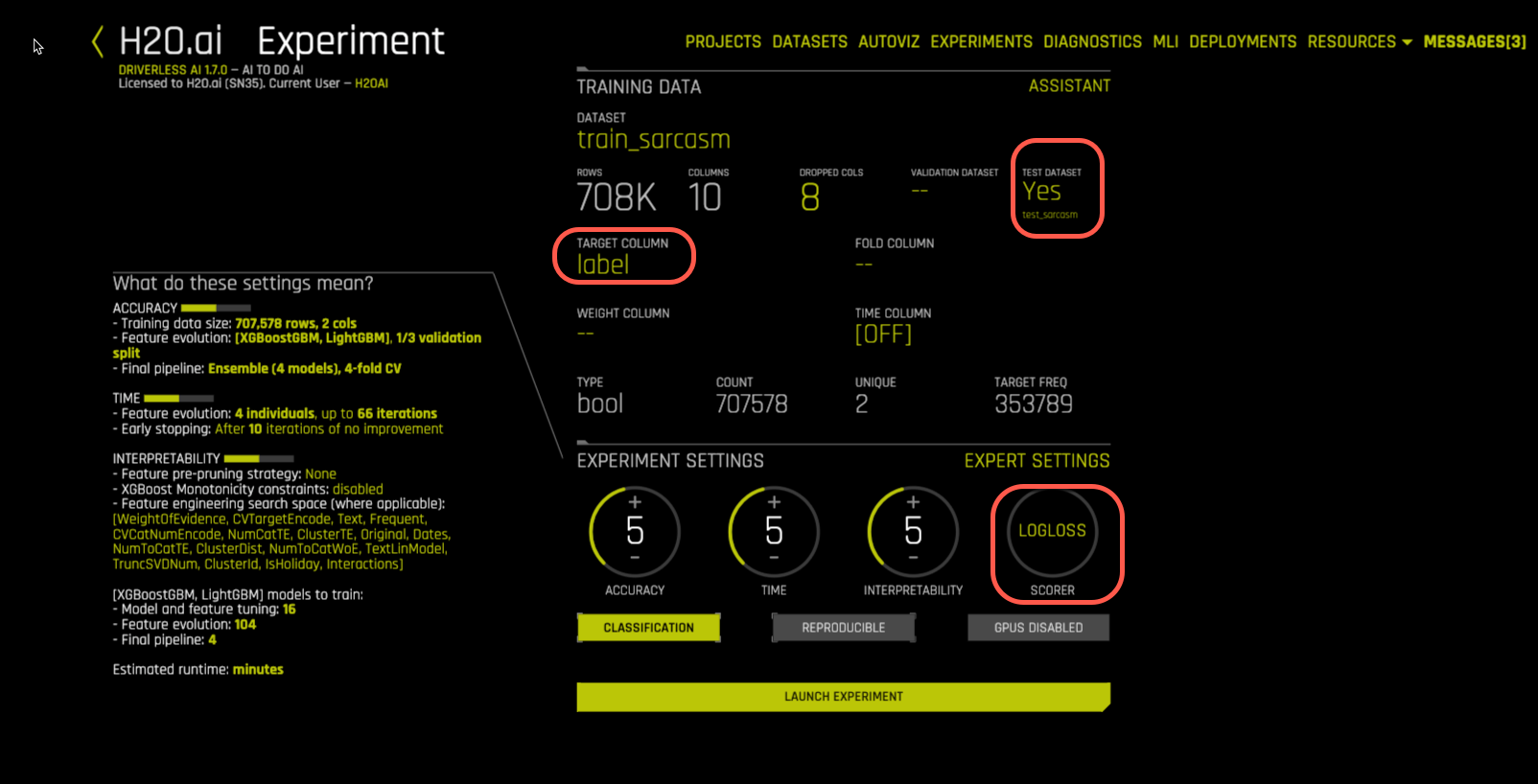Screen dimensions: 1538x784
Task: Choose a validation dataset
Action: click(920, 191)
